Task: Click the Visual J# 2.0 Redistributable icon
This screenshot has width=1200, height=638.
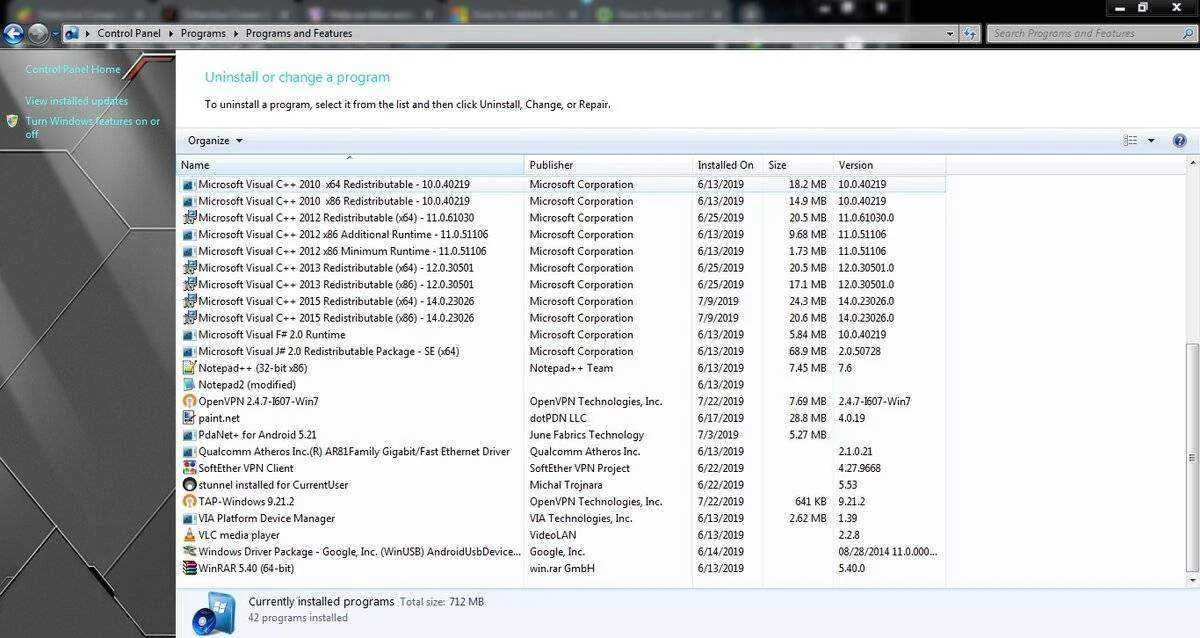Action: coord(190,351)
